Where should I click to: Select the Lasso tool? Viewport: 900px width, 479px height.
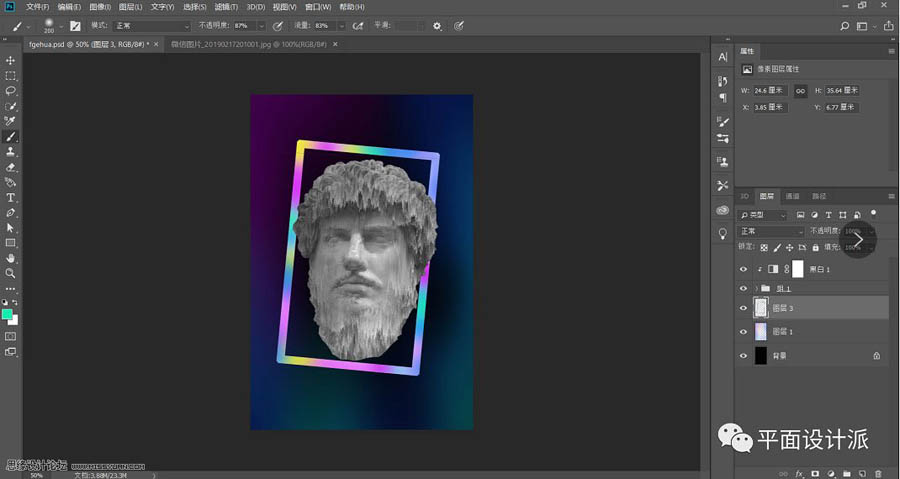pyautogui.click(x=11, y=91)
